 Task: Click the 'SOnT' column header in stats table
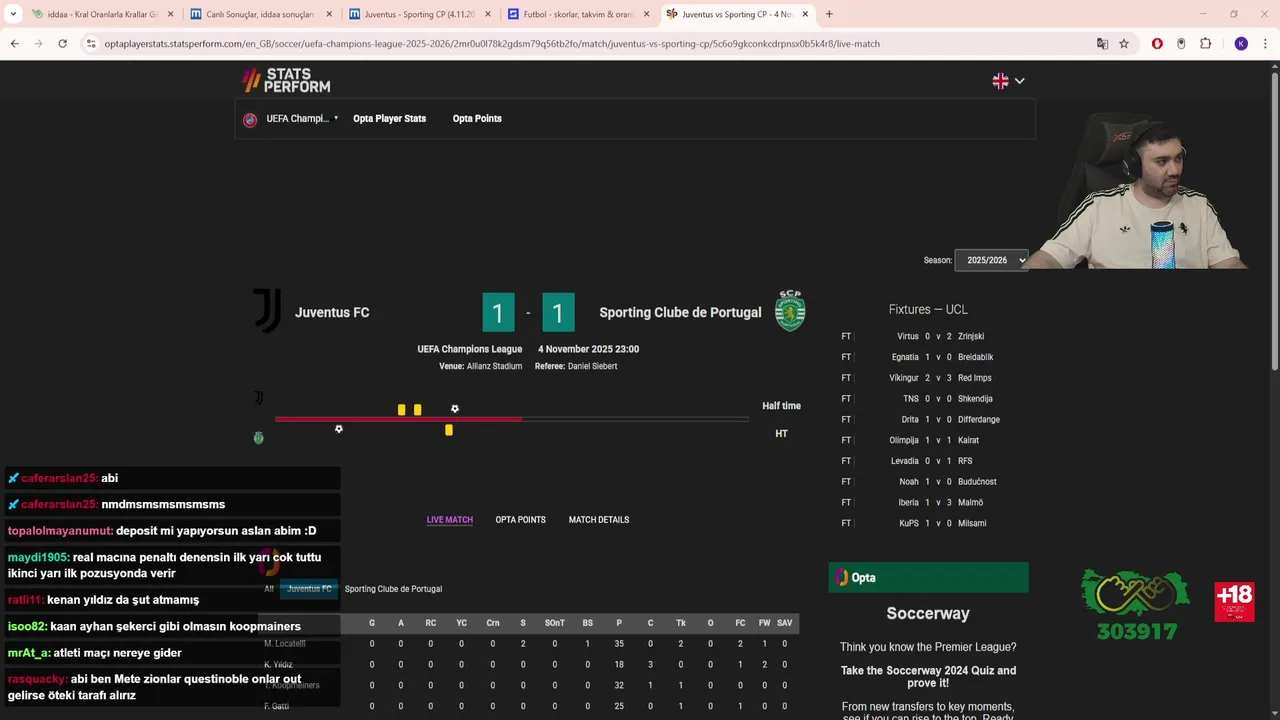click(555, 623)
